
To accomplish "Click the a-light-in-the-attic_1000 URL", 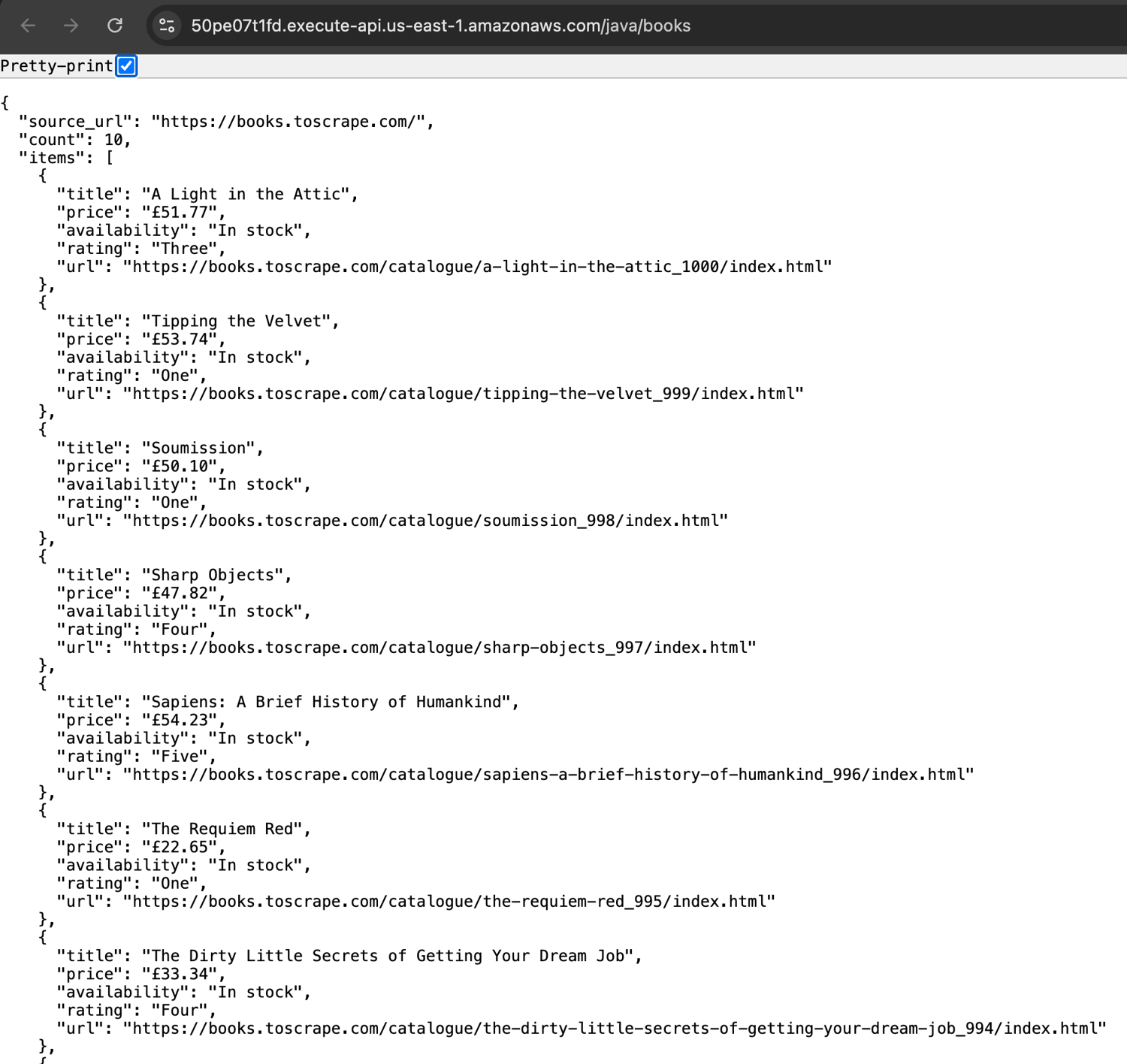I will (478, 267).
